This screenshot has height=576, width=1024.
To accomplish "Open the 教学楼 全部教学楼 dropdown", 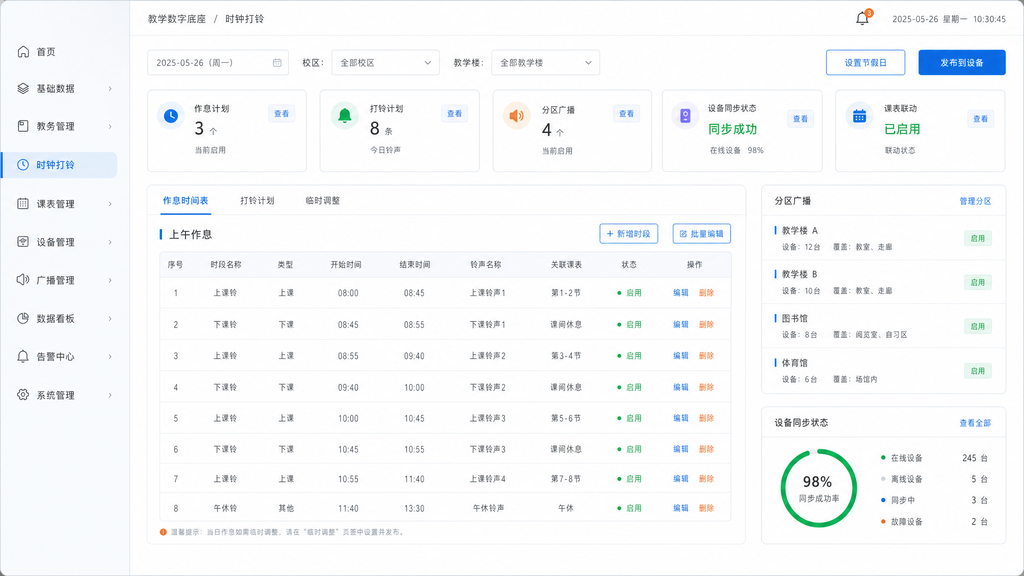I will [x=545, y=63].
